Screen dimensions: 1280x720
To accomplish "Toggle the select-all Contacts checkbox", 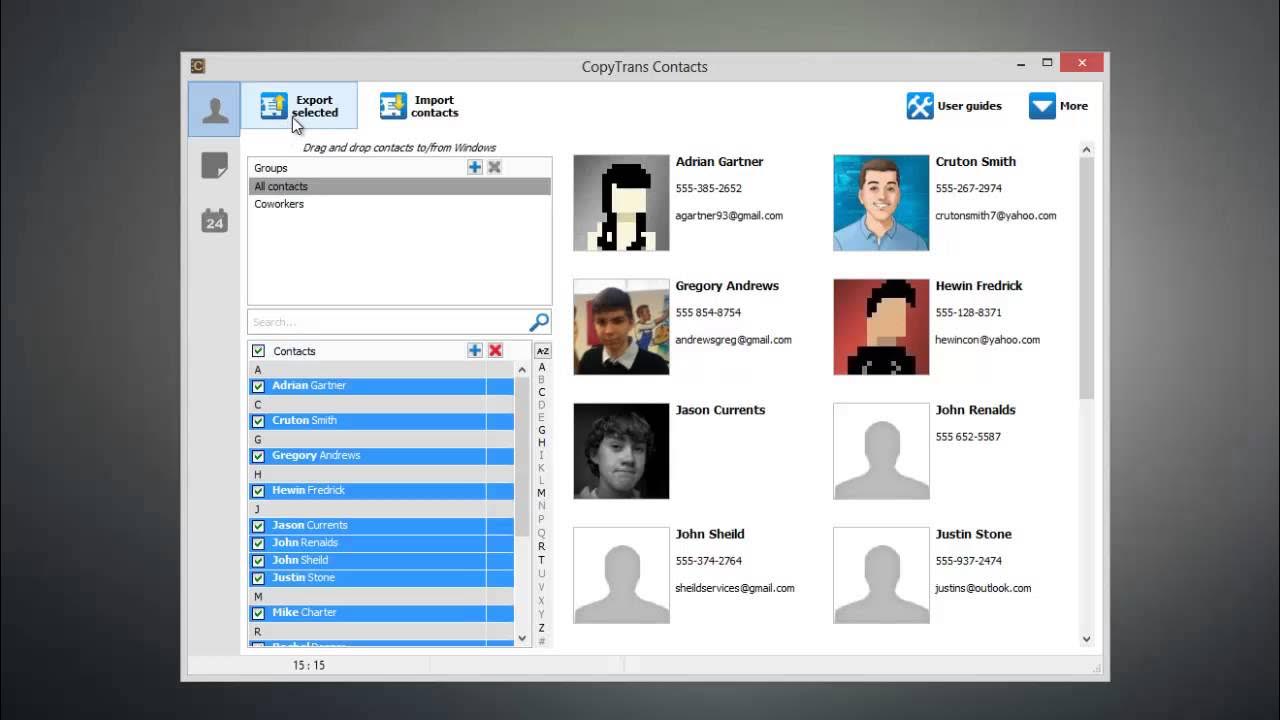I will pos(258,351).
